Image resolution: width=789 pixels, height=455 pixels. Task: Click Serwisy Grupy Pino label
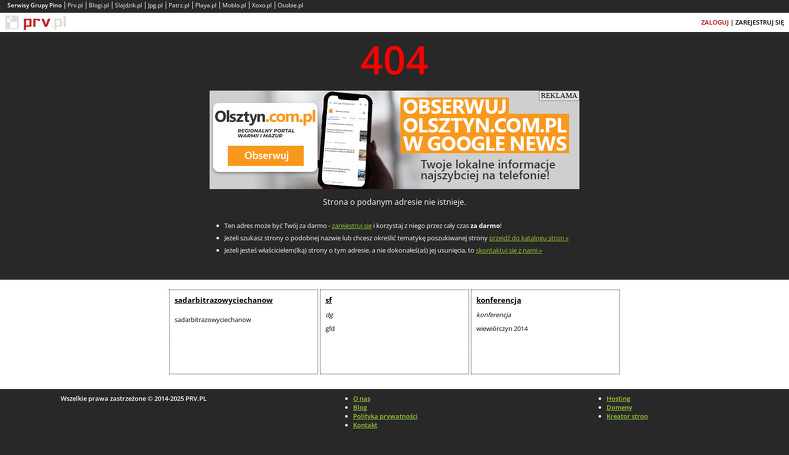coord(34,6)
